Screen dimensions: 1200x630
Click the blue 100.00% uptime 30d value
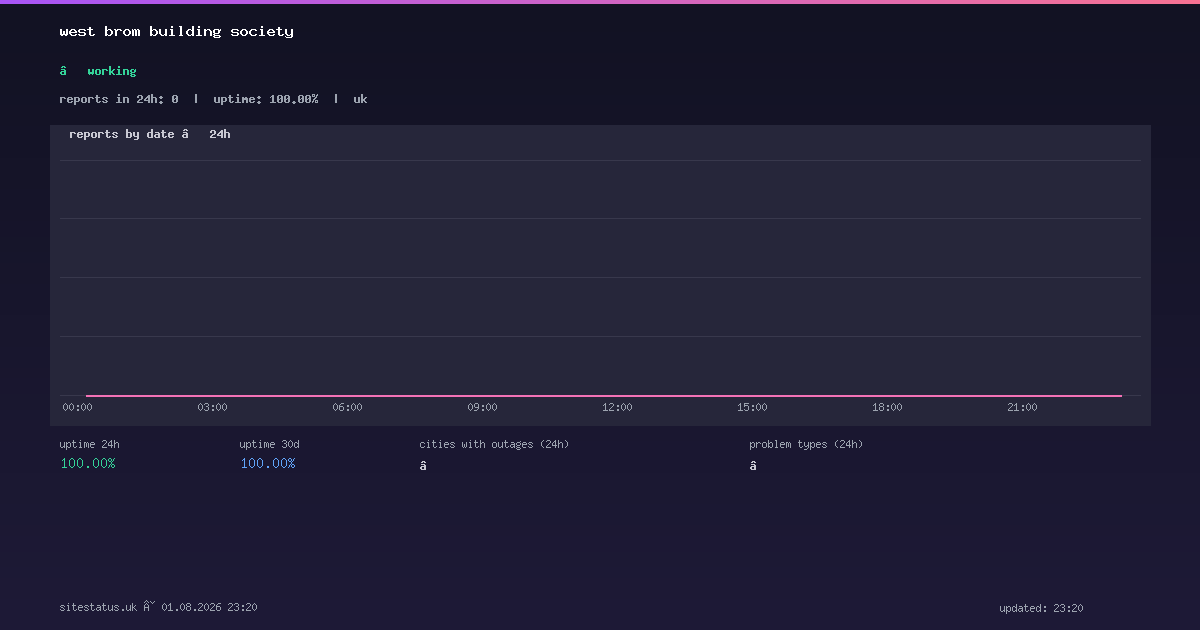pos(268,464)
